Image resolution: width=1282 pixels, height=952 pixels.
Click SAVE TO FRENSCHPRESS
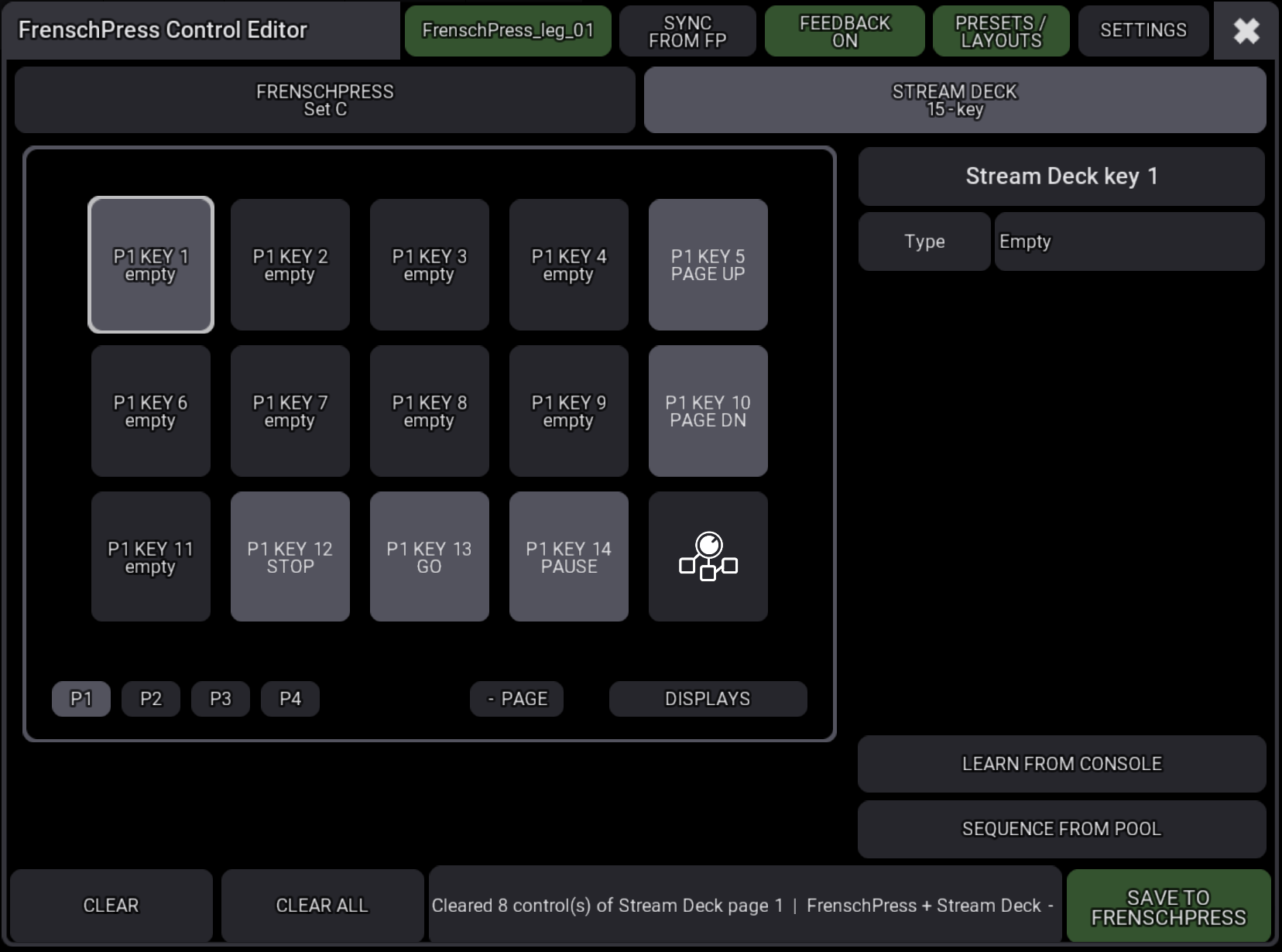1168,907
